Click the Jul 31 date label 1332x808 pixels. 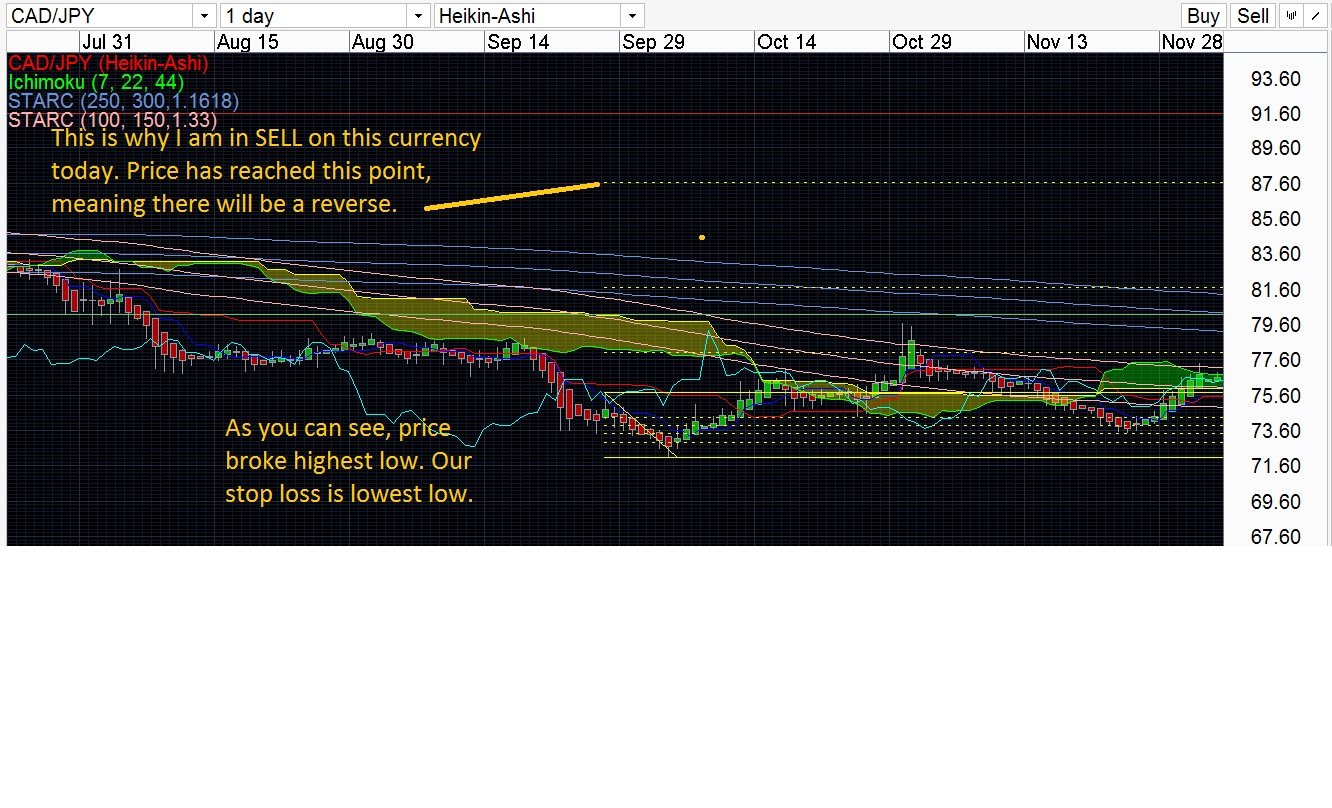[107, 42]
